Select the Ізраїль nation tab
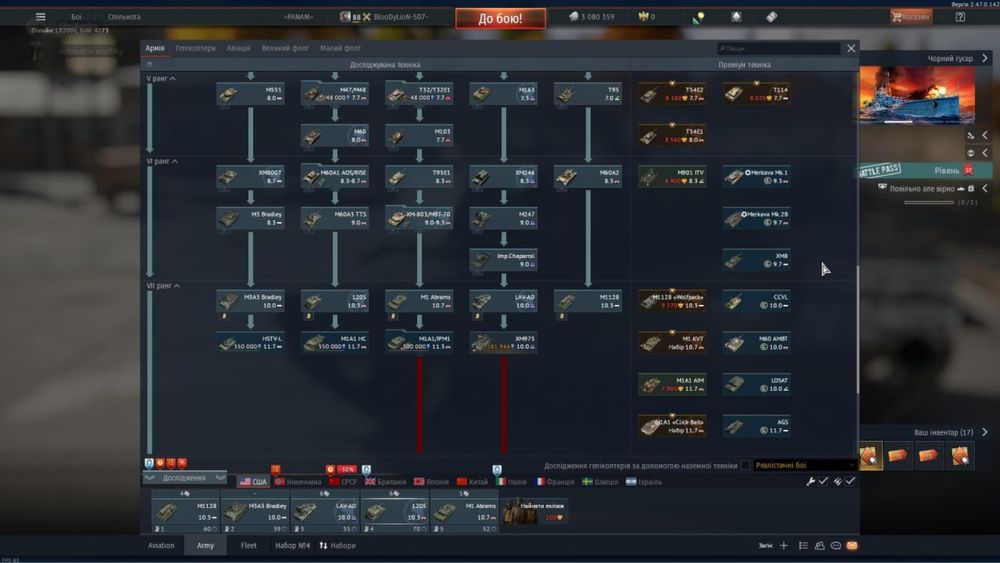The width and height of the screenshot is (1000, 563). 643,482
